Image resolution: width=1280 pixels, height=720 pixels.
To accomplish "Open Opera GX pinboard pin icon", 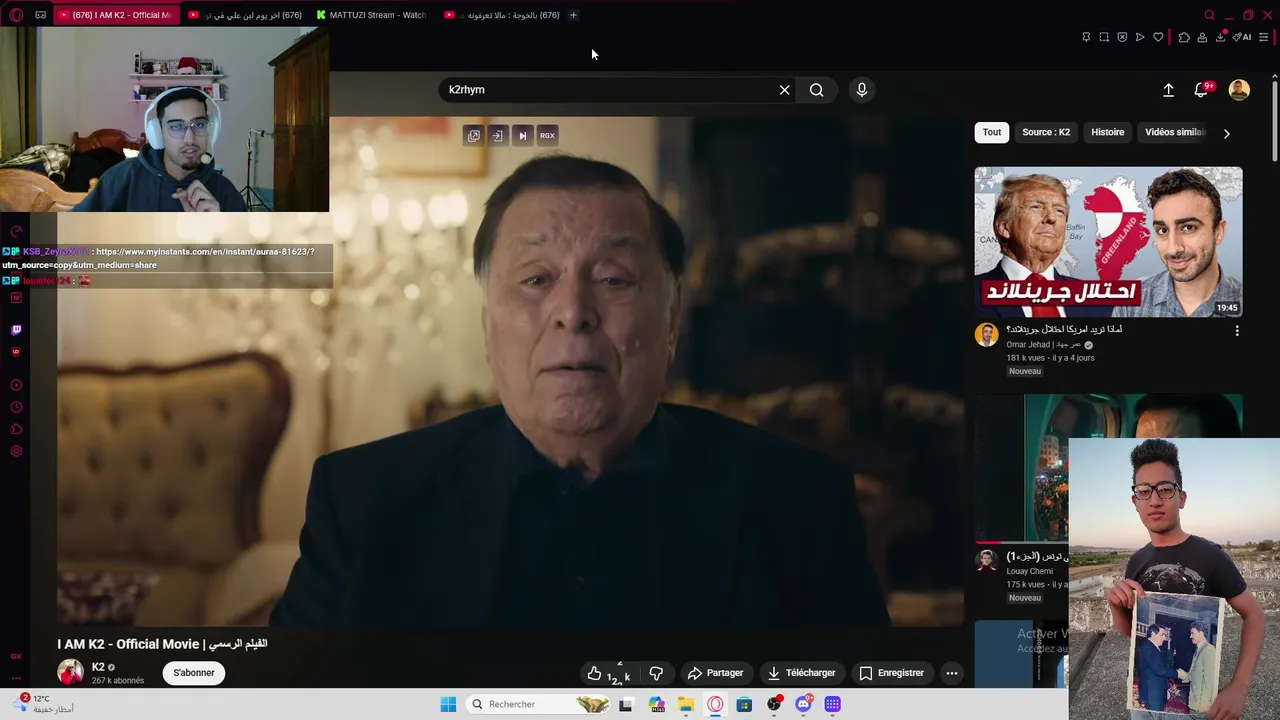I will tap(1086, 37).
